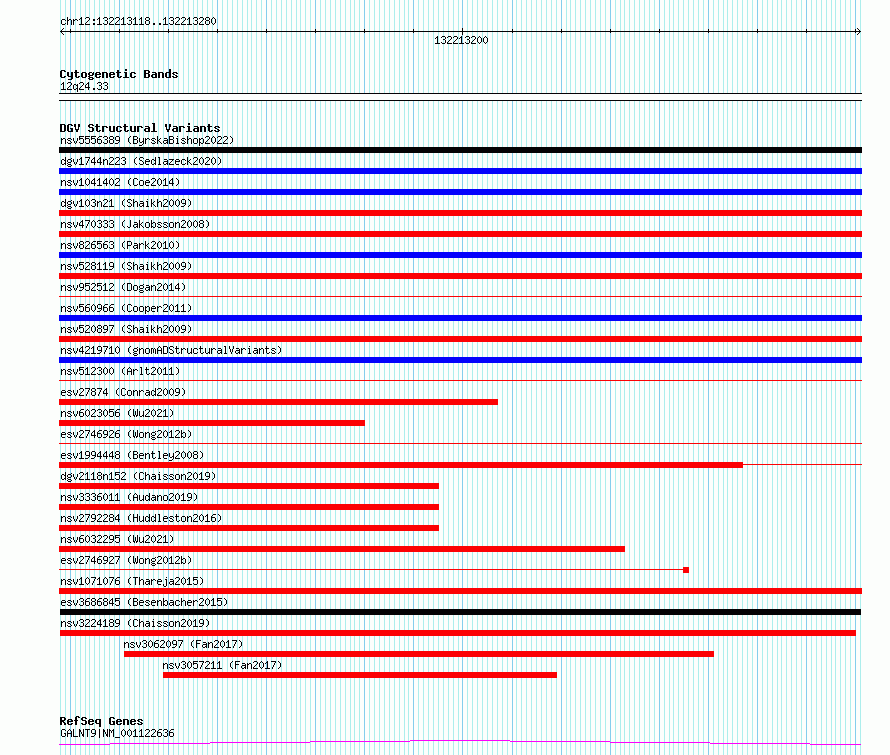Open variant nsv512300 (Arlt2011)
Image resolution: width=890 pixels, height=755 pixels.
(120, 371)
